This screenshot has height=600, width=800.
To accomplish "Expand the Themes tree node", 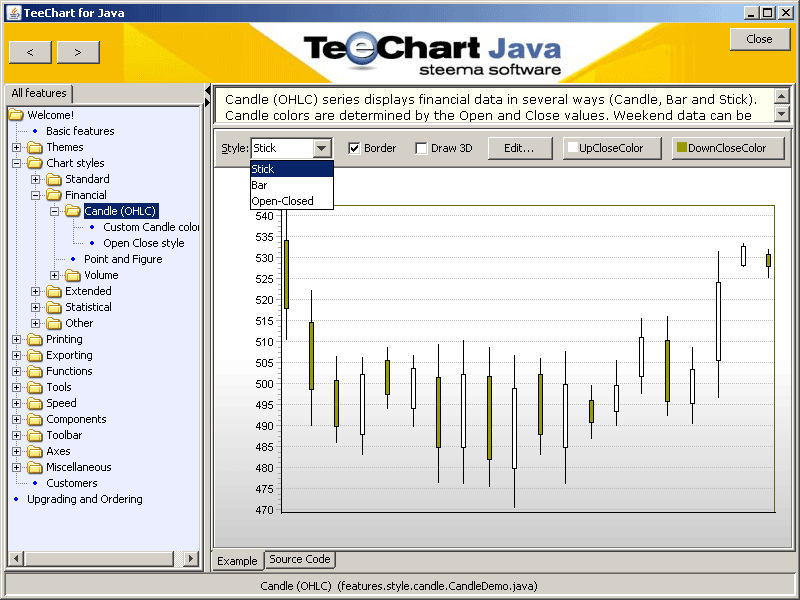I will 16,147.
